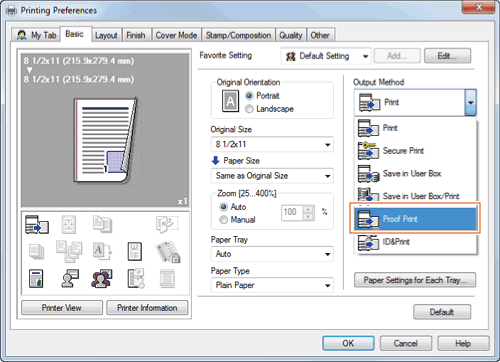Choose Save in User Box/Print output method
The width and height of the screenshot is (500, 362).
(415, 196)
